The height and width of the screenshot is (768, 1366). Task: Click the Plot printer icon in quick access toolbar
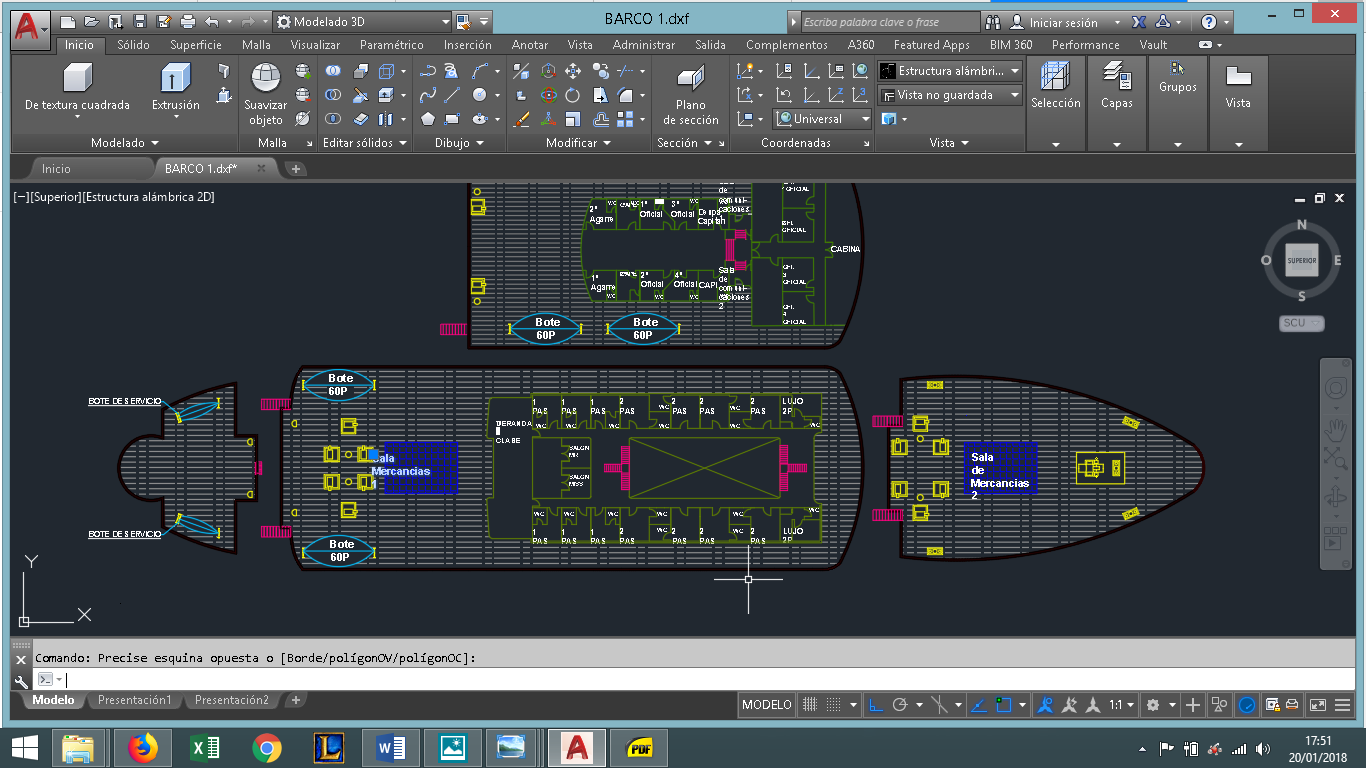coord(187,21)
